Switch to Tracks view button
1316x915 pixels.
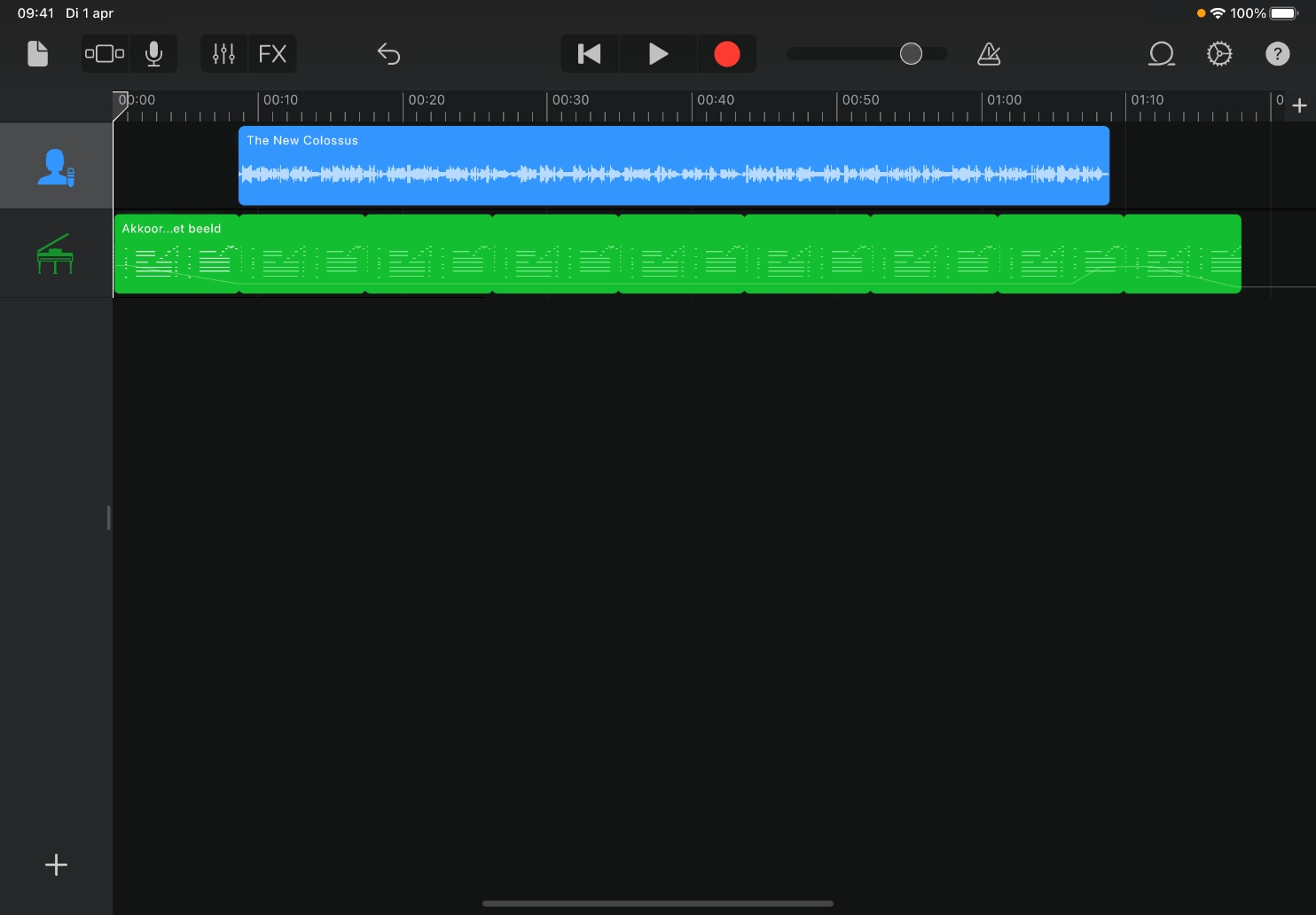[105, 54]
